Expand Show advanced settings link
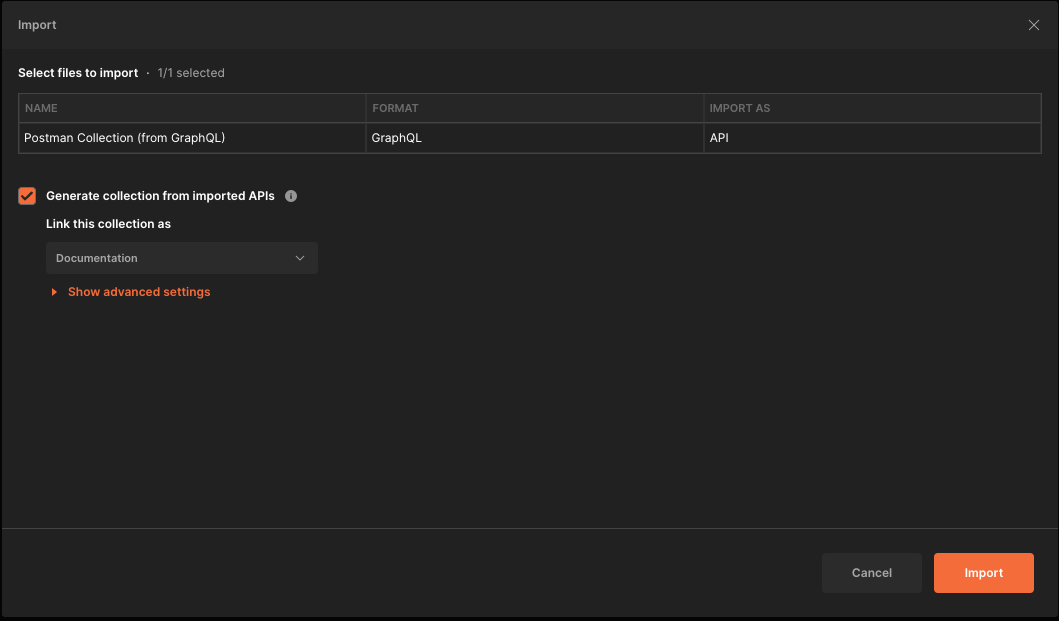Viewport: 1059px width, 621px height. point(139,292)
